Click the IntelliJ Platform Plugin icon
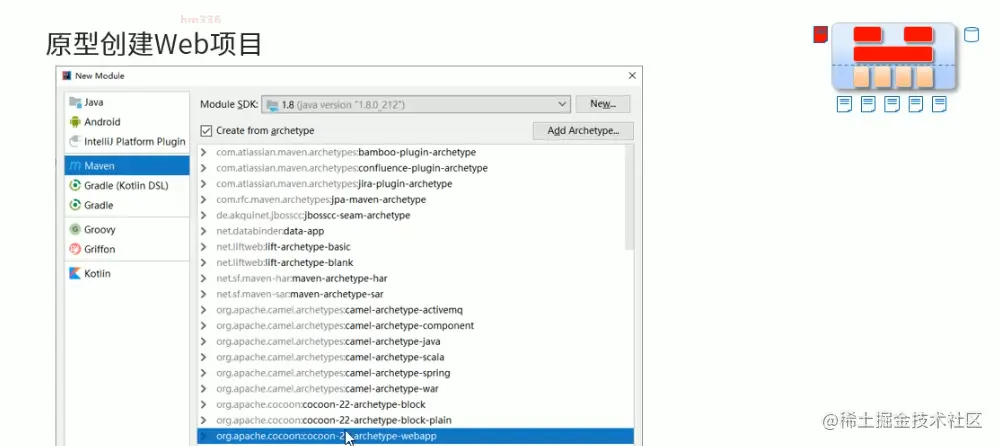This screenshot has width=998, height=446. click(75, 142)
